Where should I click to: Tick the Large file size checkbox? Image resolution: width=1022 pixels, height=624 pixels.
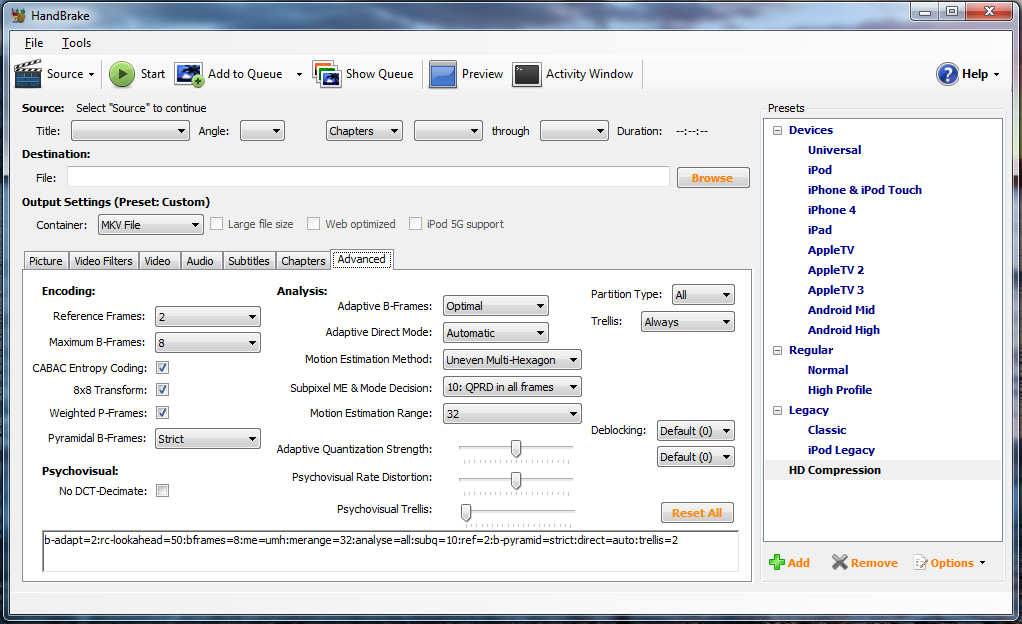tap(216, 224)
